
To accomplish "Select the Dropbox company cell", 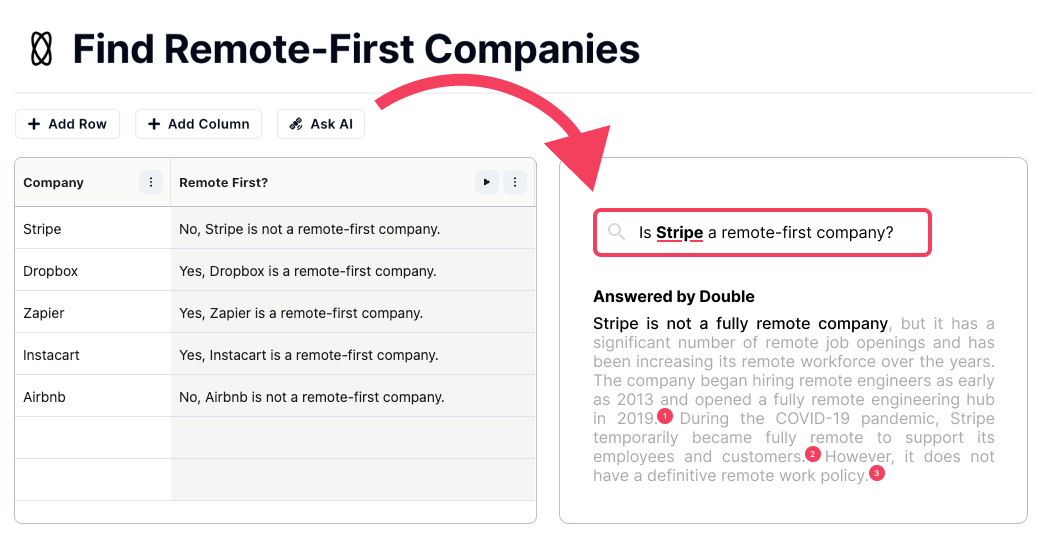I will tap(92, 271).
